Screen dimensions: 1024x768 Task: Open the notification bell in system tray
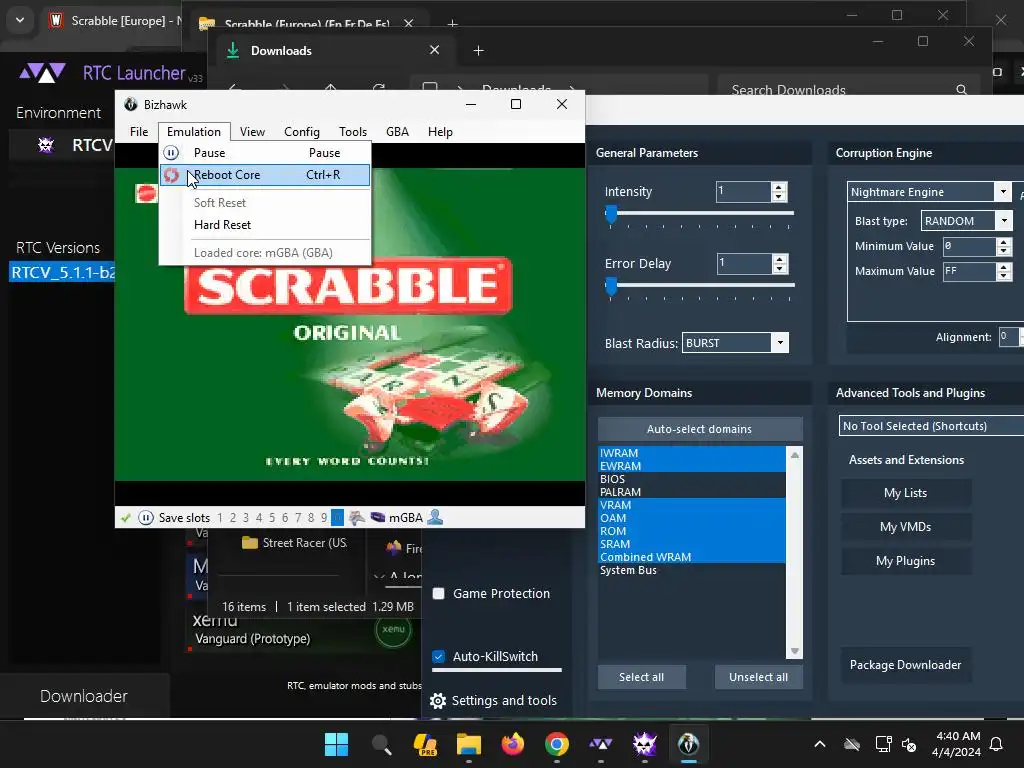pyautogui.click(x=997, y=744)
